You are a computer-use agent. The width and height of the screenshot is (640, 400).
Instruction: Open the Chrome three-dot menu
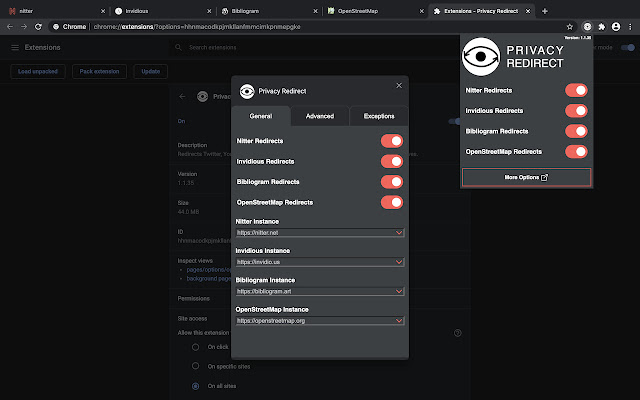tap(630, 26)
